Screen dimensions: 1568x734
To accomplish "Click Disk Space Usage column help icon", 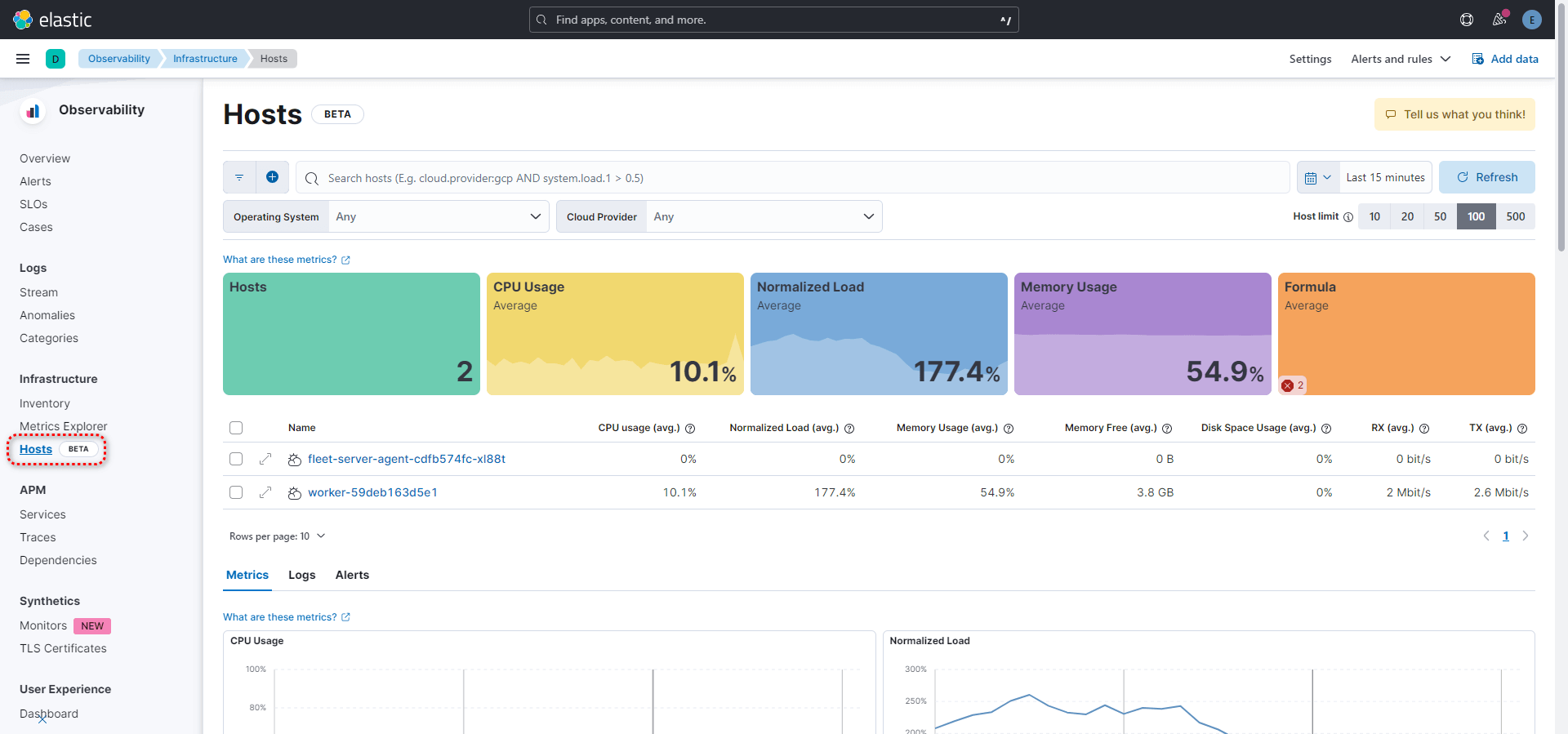I will coord(1326,429).
